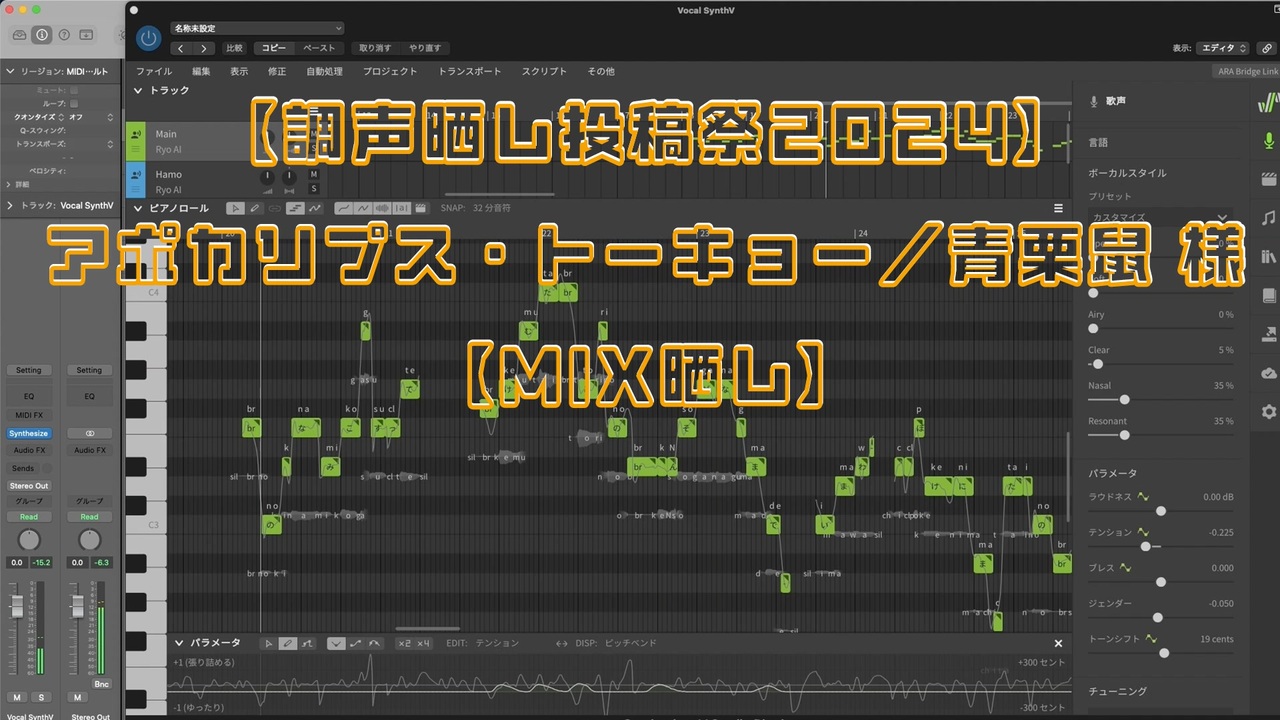1280x720 pixels.
Task: Solo the Hamo track
Action: tap(313, 188)
